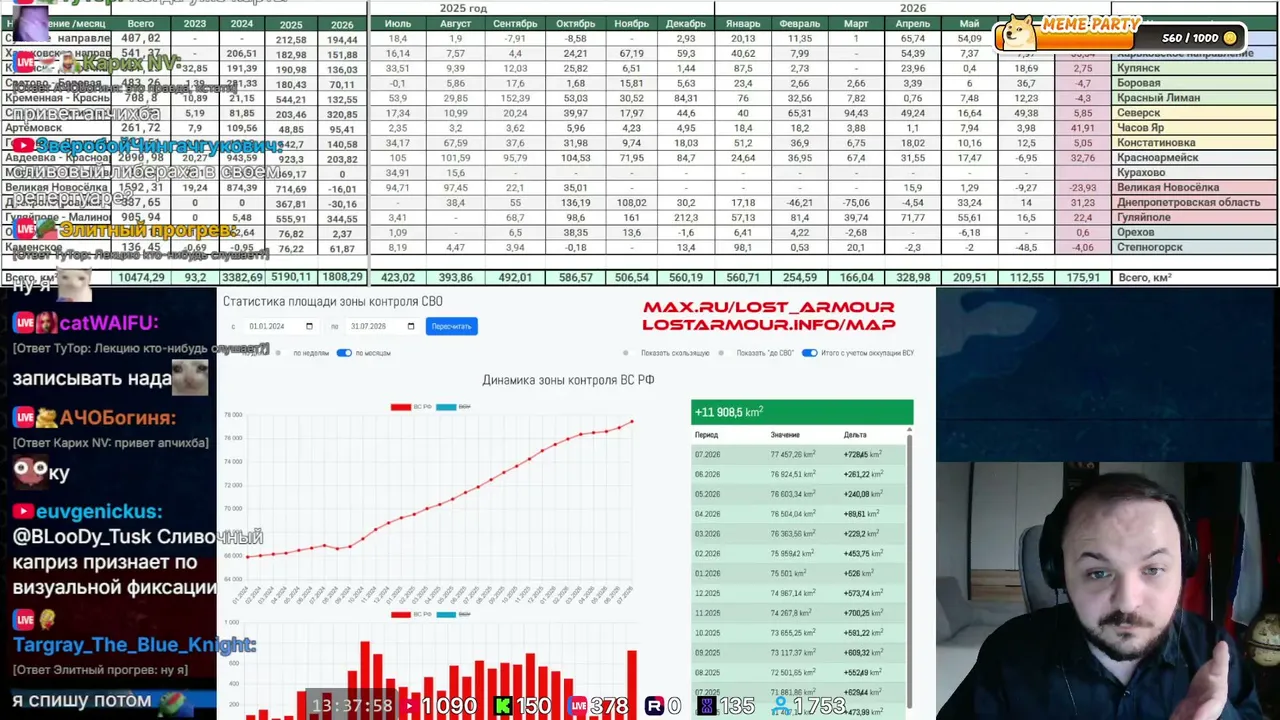This screenshot has height=720, width=1280.
Task: Click the gold coin in Meme Party counter
Action: coord(1230,38)
